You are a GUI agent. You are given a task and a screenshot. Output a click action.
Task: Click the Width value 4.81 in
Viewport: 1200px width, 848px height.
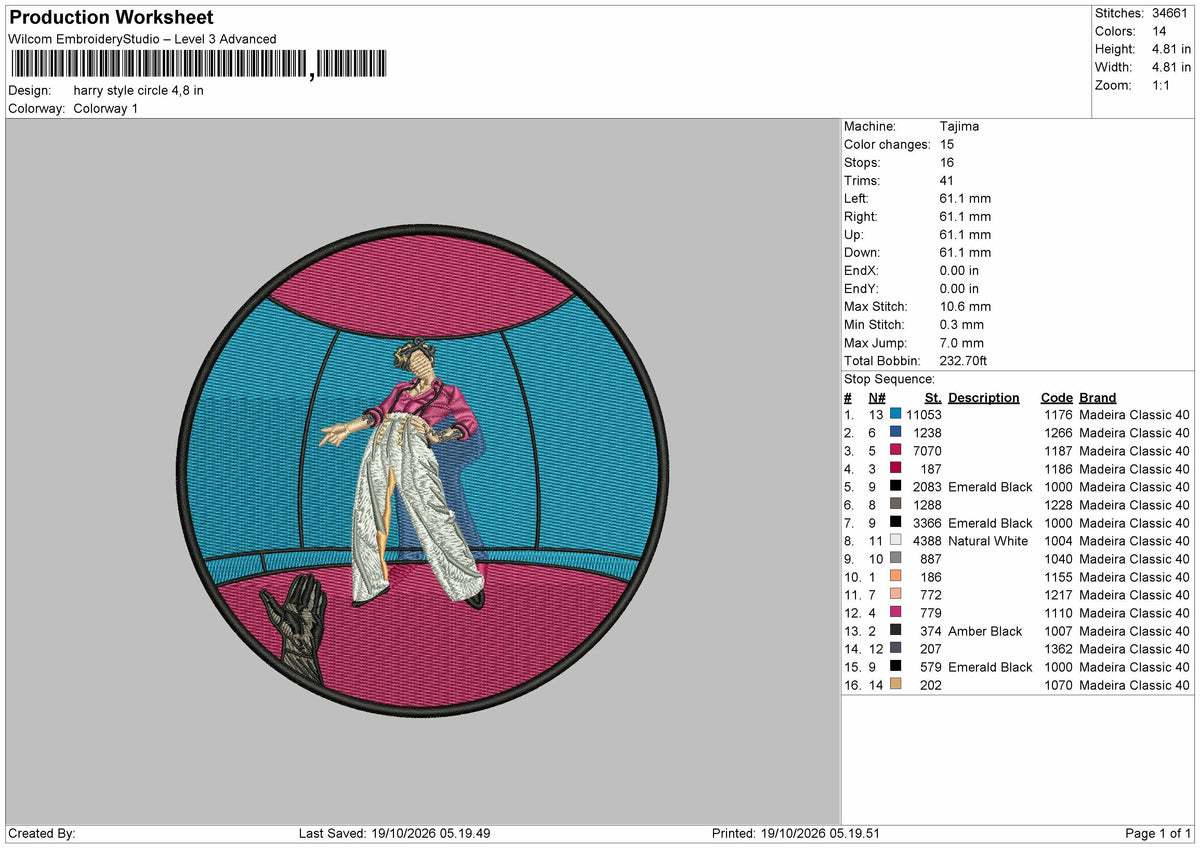pyautogui.click(x=1171, y=67)
